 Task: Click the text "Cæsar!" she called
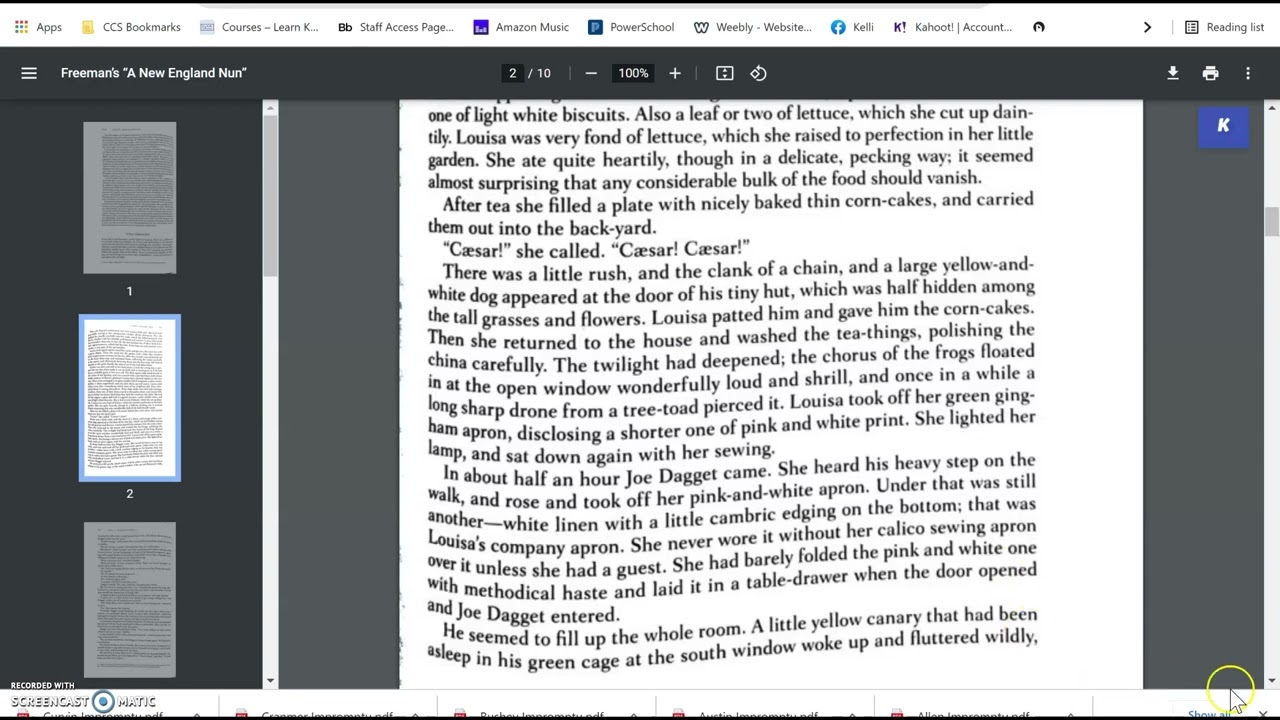click(x=523, y=250)
